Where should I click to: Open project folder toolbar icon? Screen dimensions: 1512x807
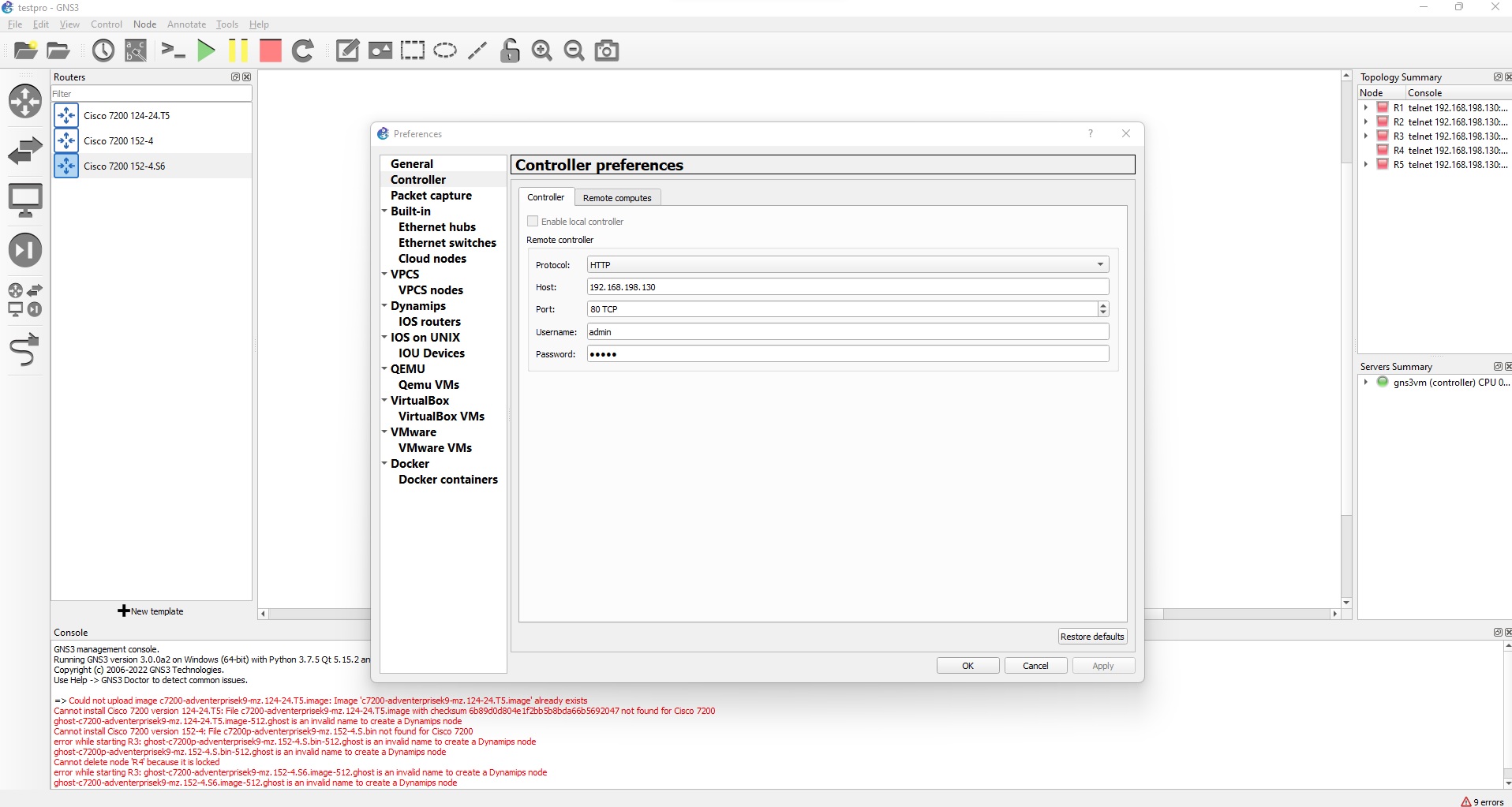pos(58,50)
